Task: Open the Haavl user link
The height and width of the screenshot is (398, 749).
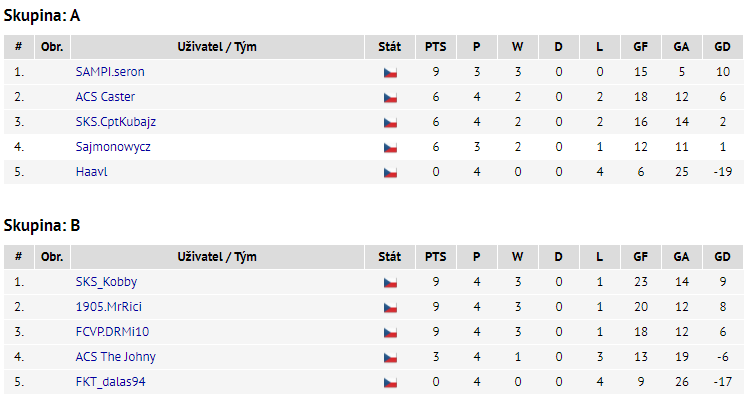Action: 91,172
